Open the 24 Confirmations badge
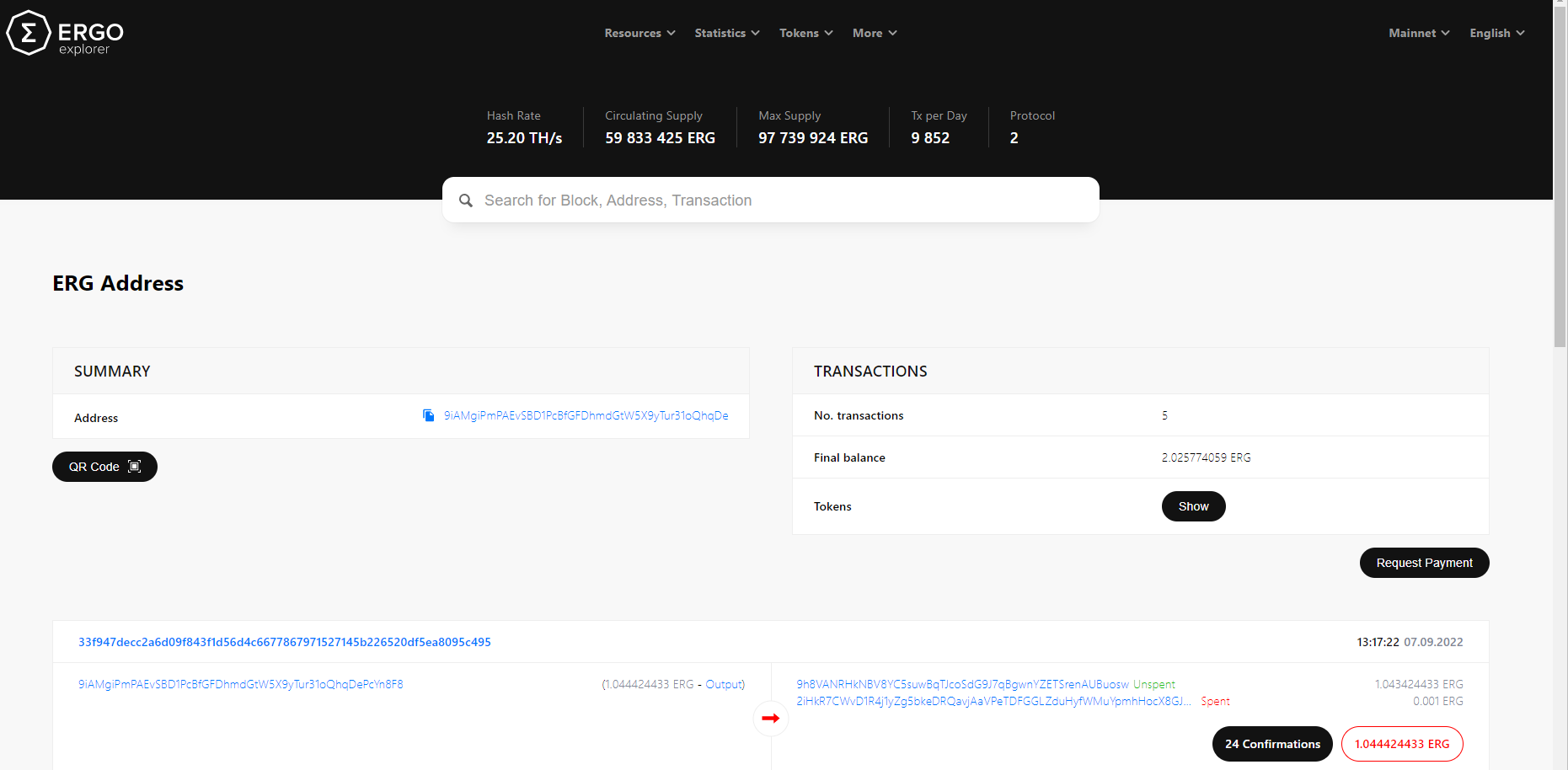The width and height of the screenshot is (1568, 770). click(x=1272, y=744)
